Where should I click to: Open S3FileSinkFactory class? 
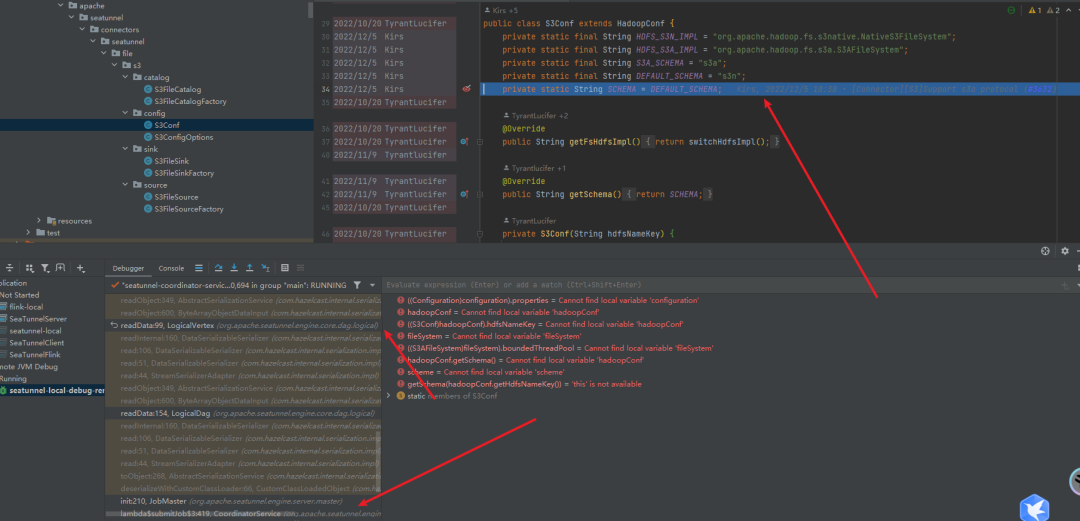coord(178,173)
